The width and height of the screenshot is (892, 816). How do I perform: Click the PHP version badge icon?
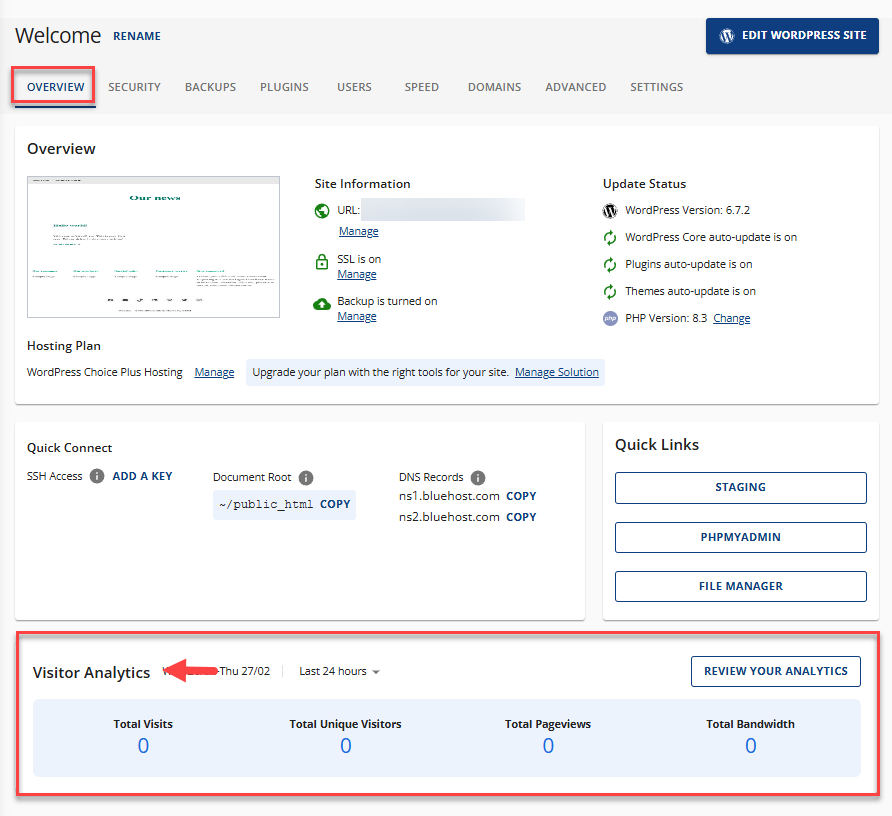tap(610, 319)
